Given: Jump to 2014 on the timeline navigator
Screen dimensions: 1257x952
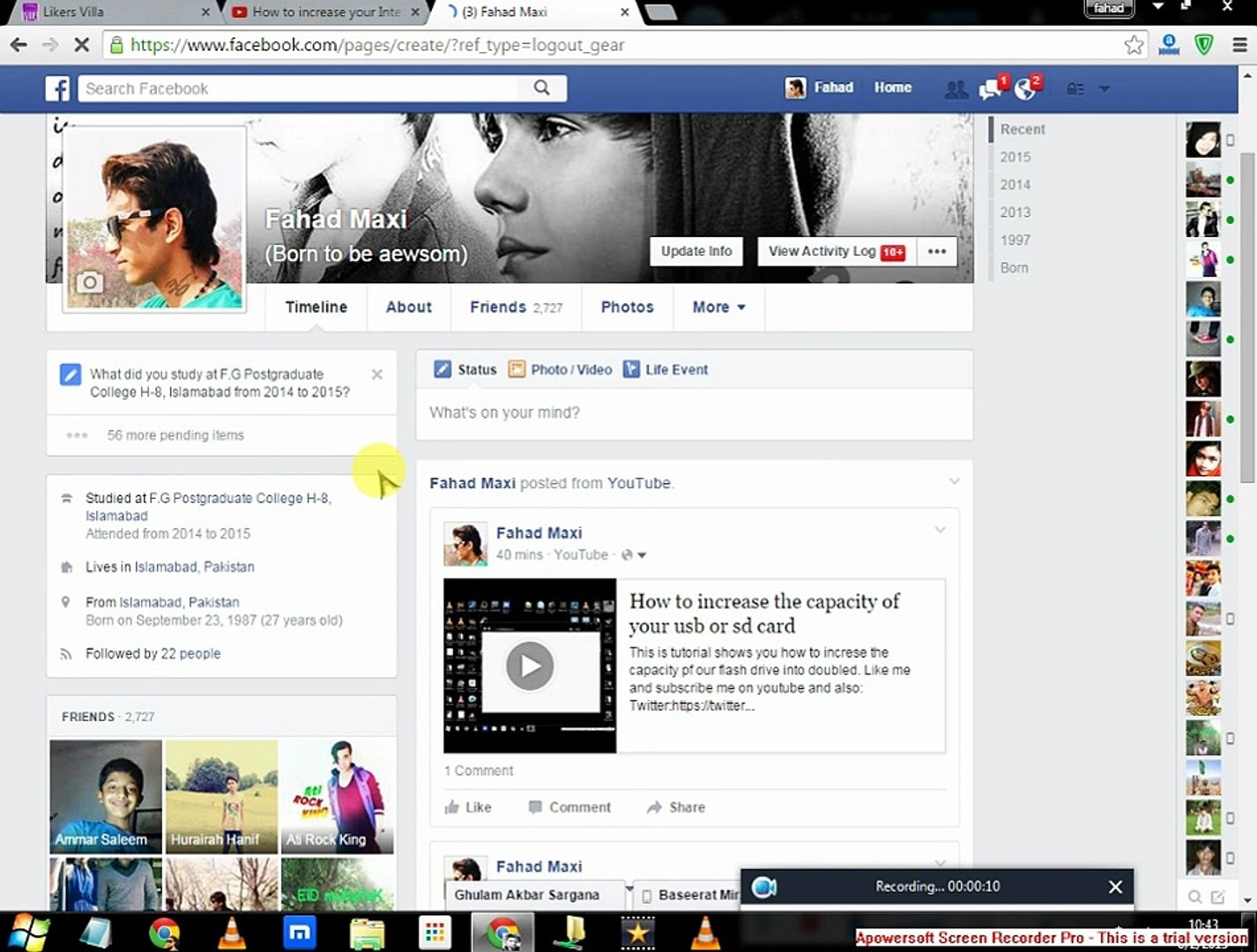Looking at the screenshot, I should click(x=1015, y=185).
